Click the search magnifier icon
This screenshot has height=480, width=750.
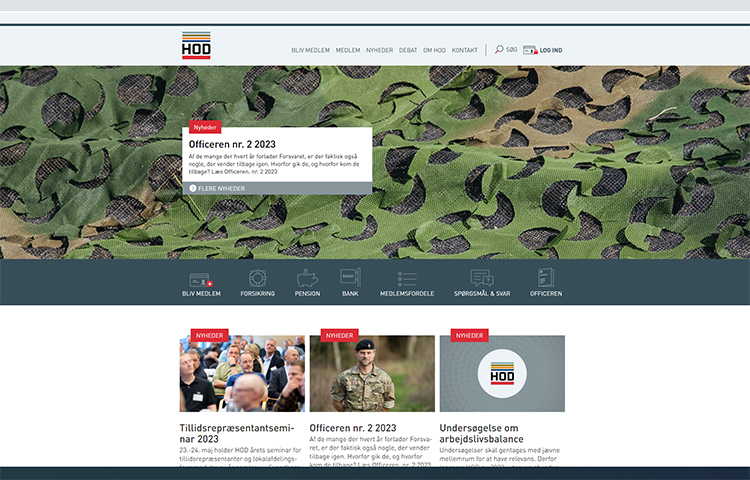(499, 49)
